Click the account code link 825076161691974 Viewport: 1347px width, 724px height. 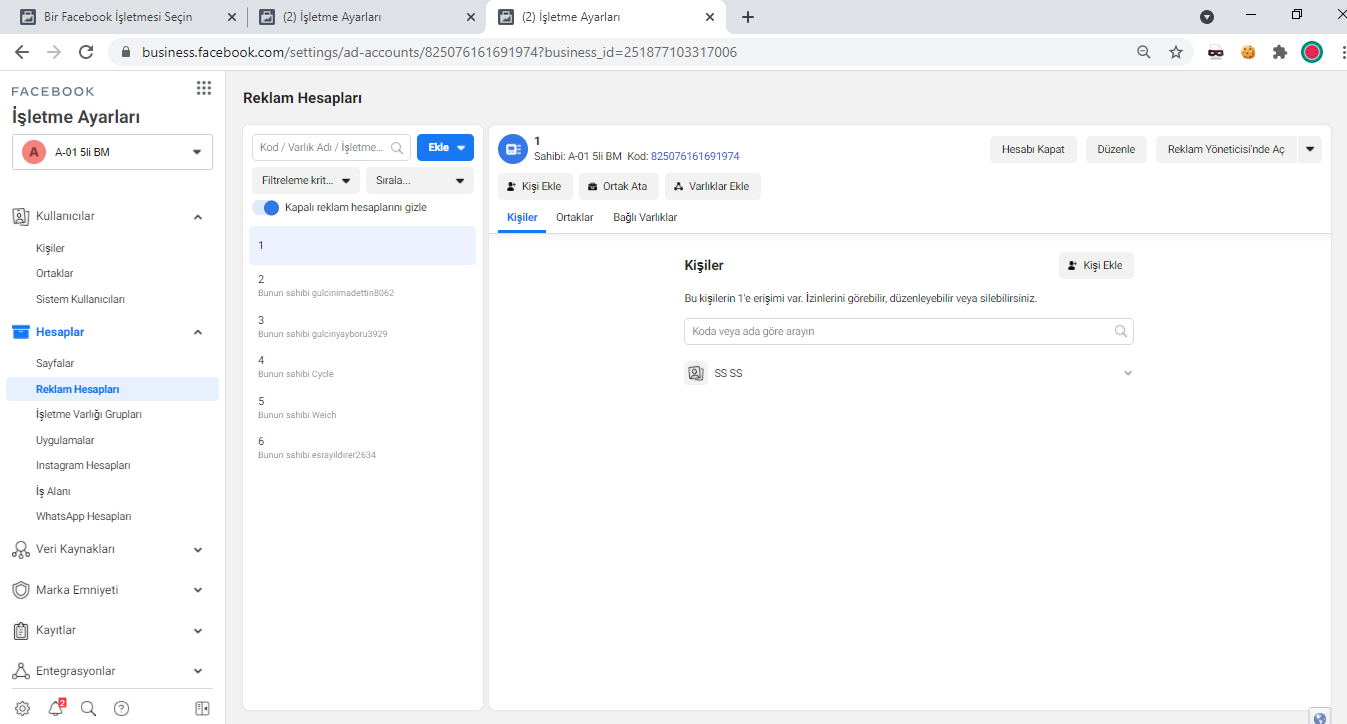point(695,156)
